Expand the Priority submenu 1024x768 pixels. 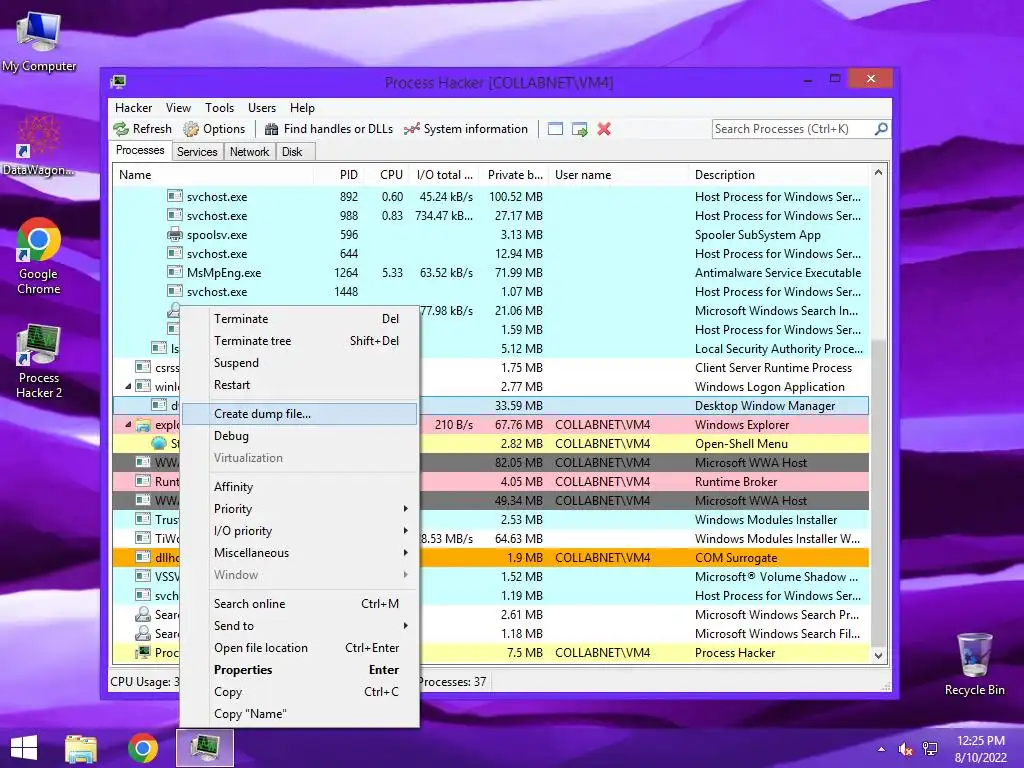click(x=299, y=509)
